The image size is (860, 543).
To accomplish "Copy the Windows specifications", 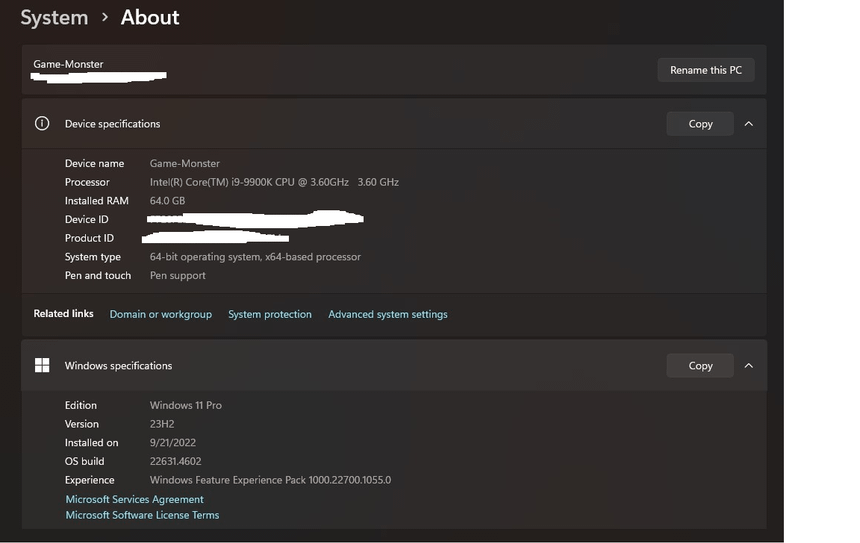I will tap(700, 366).
